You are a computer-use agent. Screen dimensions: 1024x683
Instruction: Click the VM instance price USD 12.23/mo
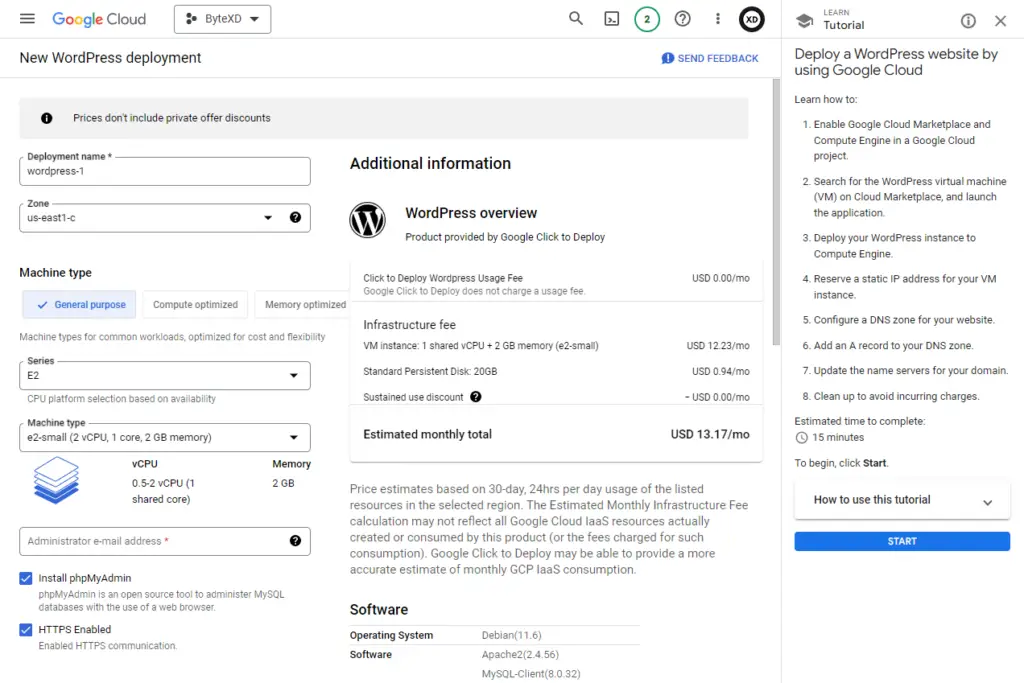pos(718,345)
